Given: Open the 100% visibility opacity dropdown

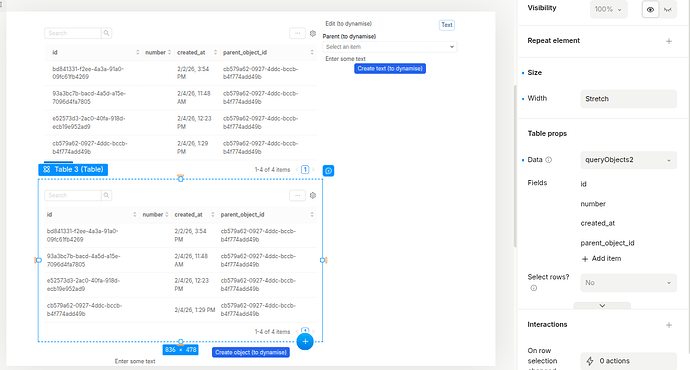Looking at the screenshot, I should click(x=609, y=9).
